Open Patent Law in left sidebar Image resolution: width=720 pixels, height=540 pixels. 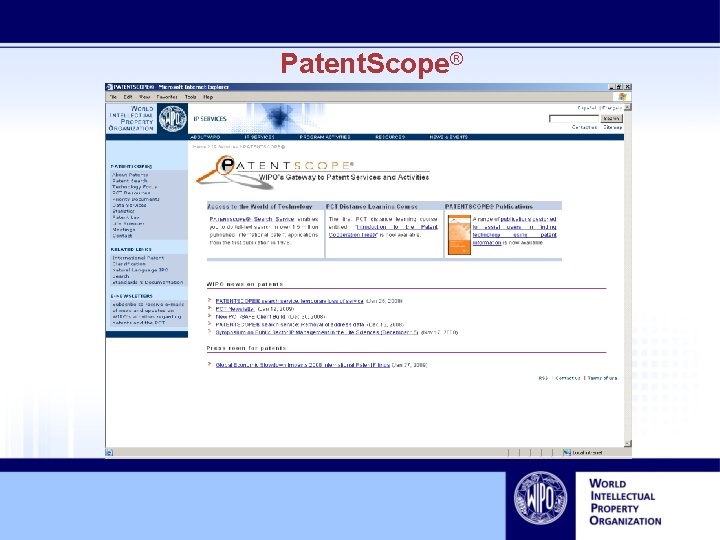pyautogui.click(x=126, y=218)
